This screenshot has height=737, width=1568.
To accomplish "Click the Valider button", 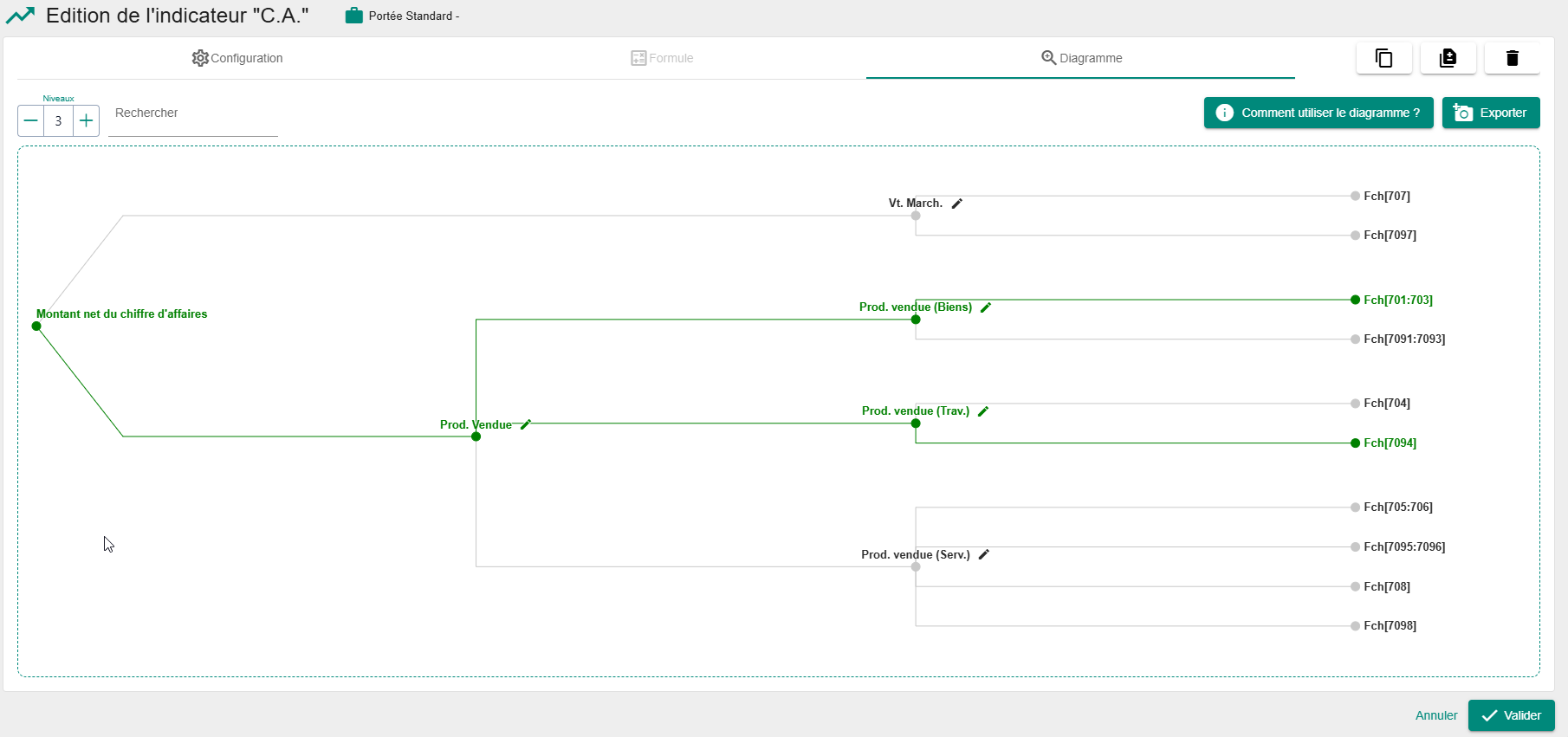I will (x=1511, y=715).
